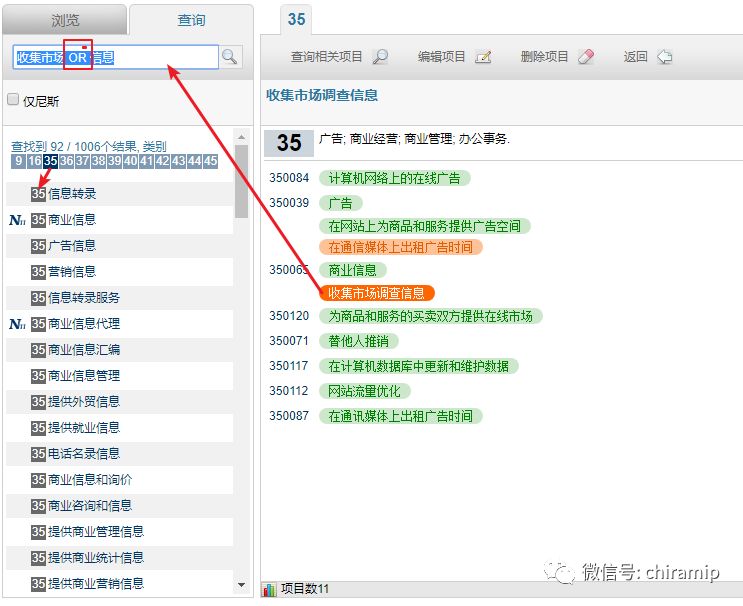Filter results by class 42
The width and height of the screenshot is (743, 606).
(163, 161)
